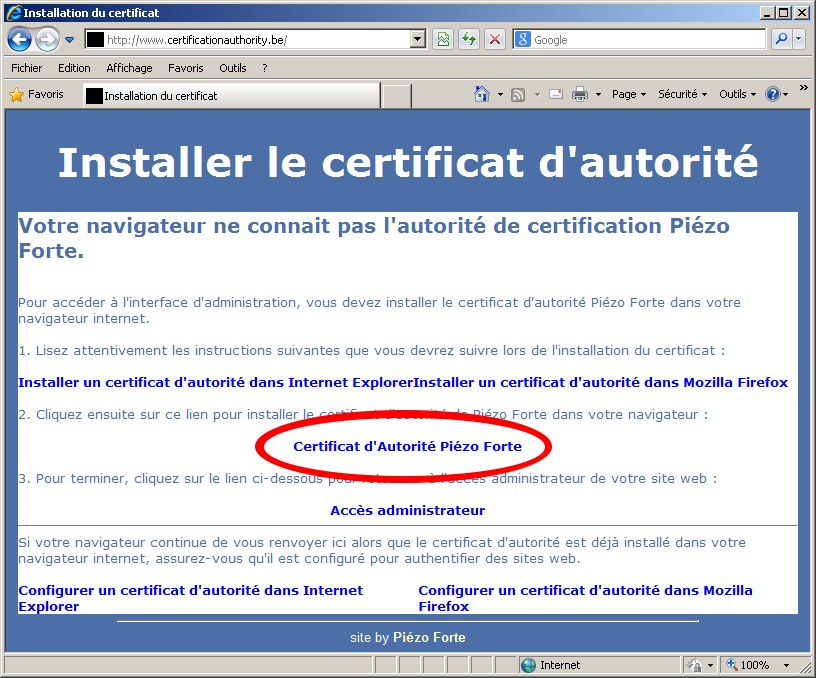Image resolution: width=816 pixels, height=678 pixels.
Task: Select the Installation du certificat tab
Action: [232, 96]
